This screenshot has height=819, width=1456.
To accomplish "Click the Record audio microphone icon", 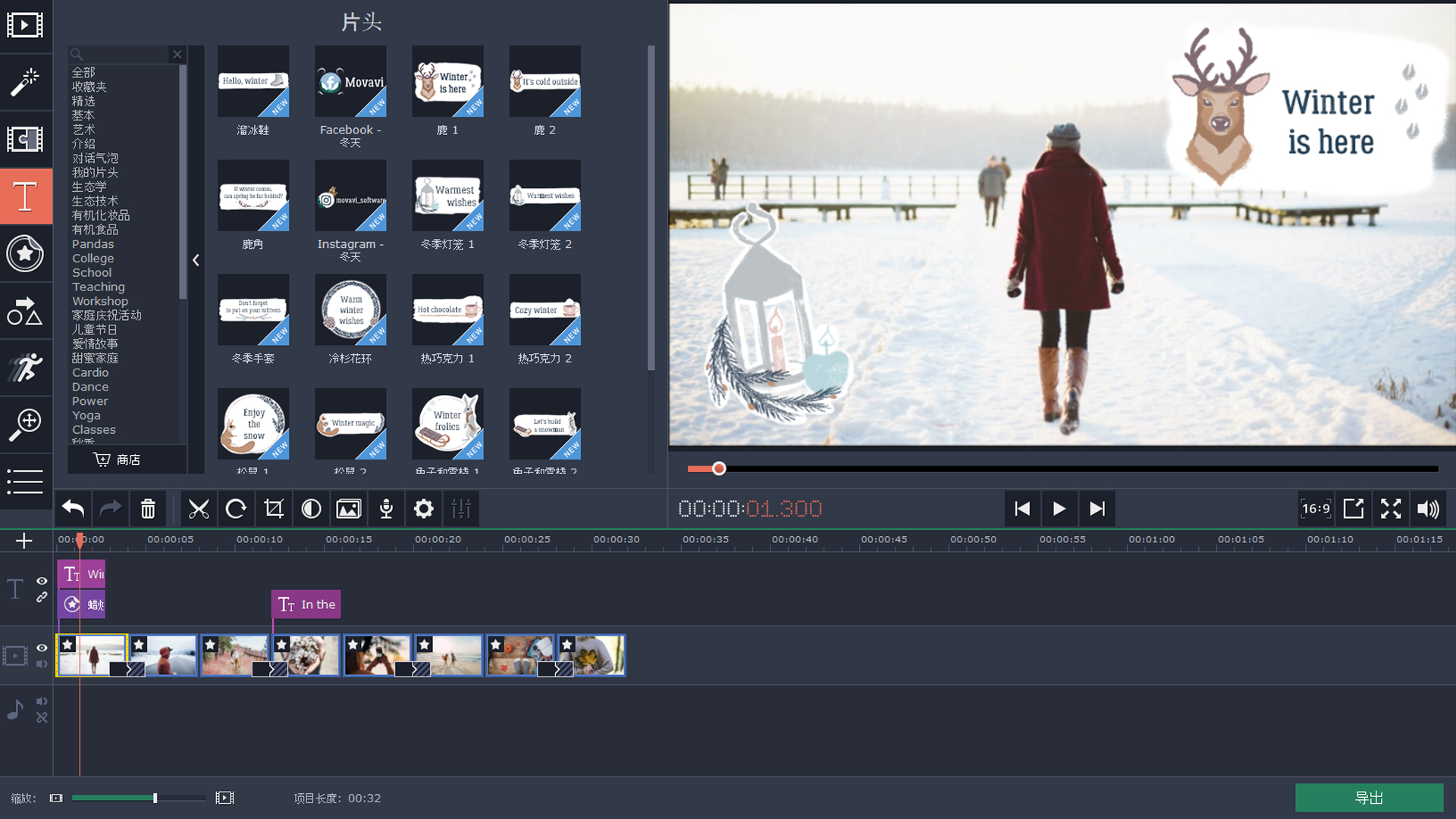I will [386, 509].
